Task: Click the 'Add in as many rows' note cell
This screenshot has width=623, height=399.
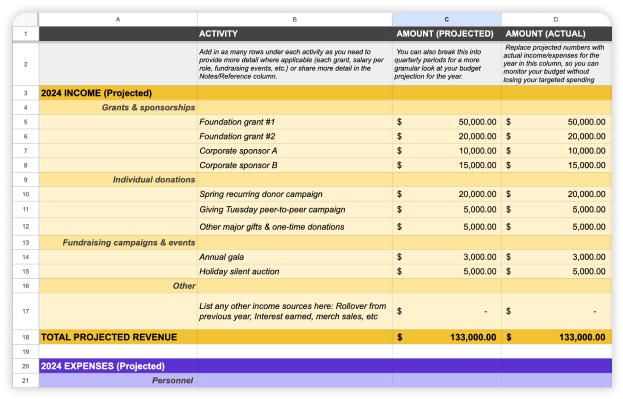Action: click(294, 64)
